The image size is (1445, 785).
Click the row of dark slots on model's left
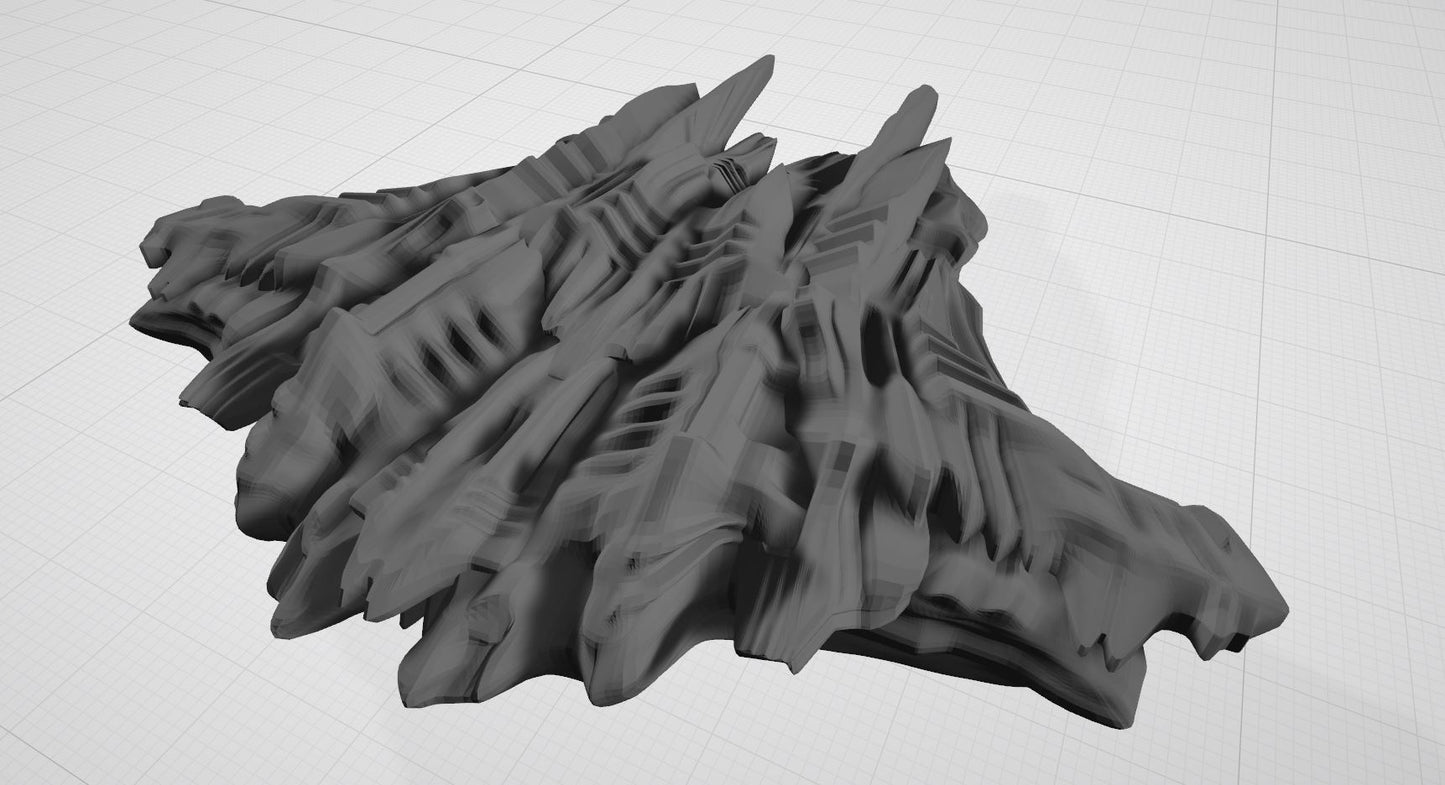click(x=450, y=350)
